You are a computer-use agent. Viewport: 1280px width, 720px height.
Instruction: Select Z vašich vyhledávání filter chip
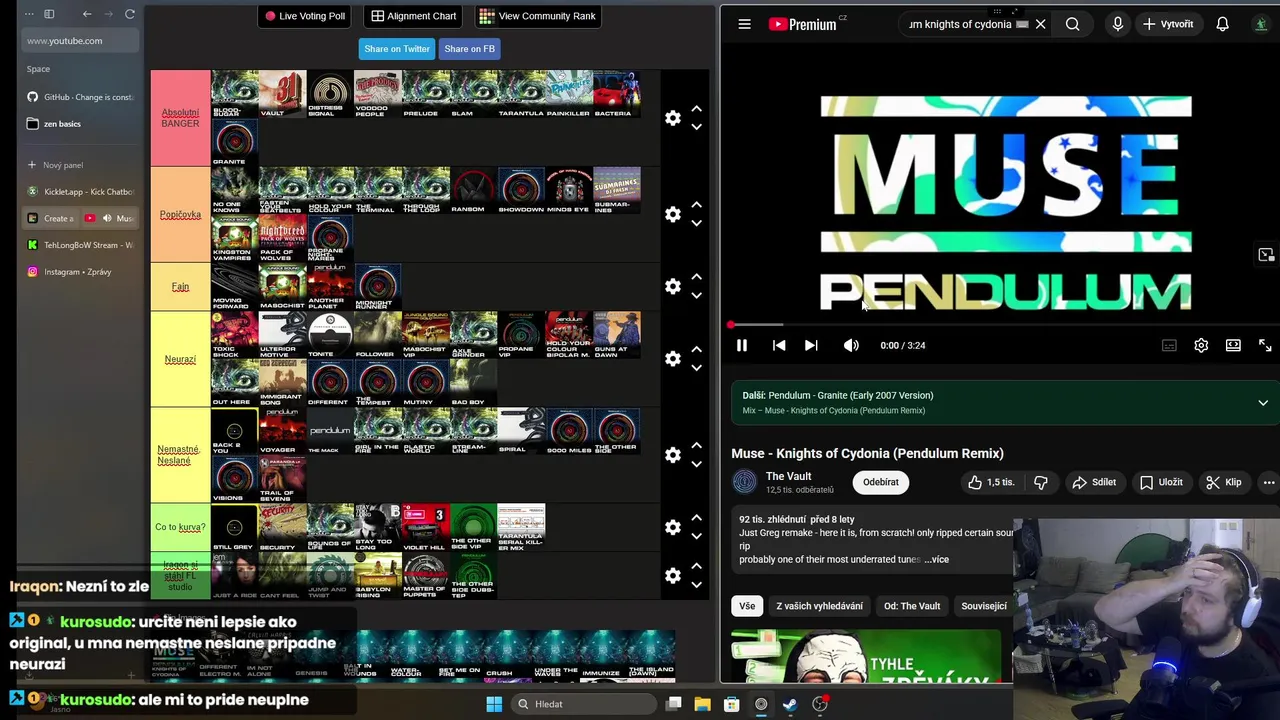819,606
